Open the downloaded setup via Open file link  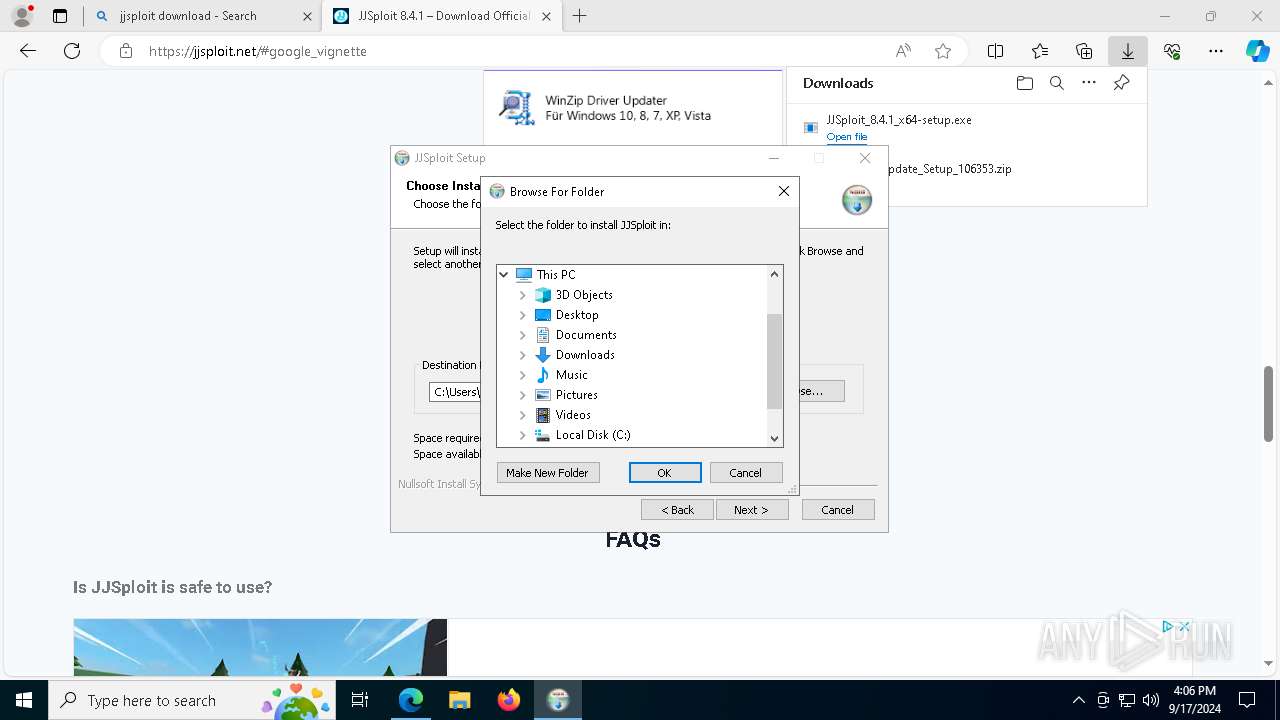[847, 137]
